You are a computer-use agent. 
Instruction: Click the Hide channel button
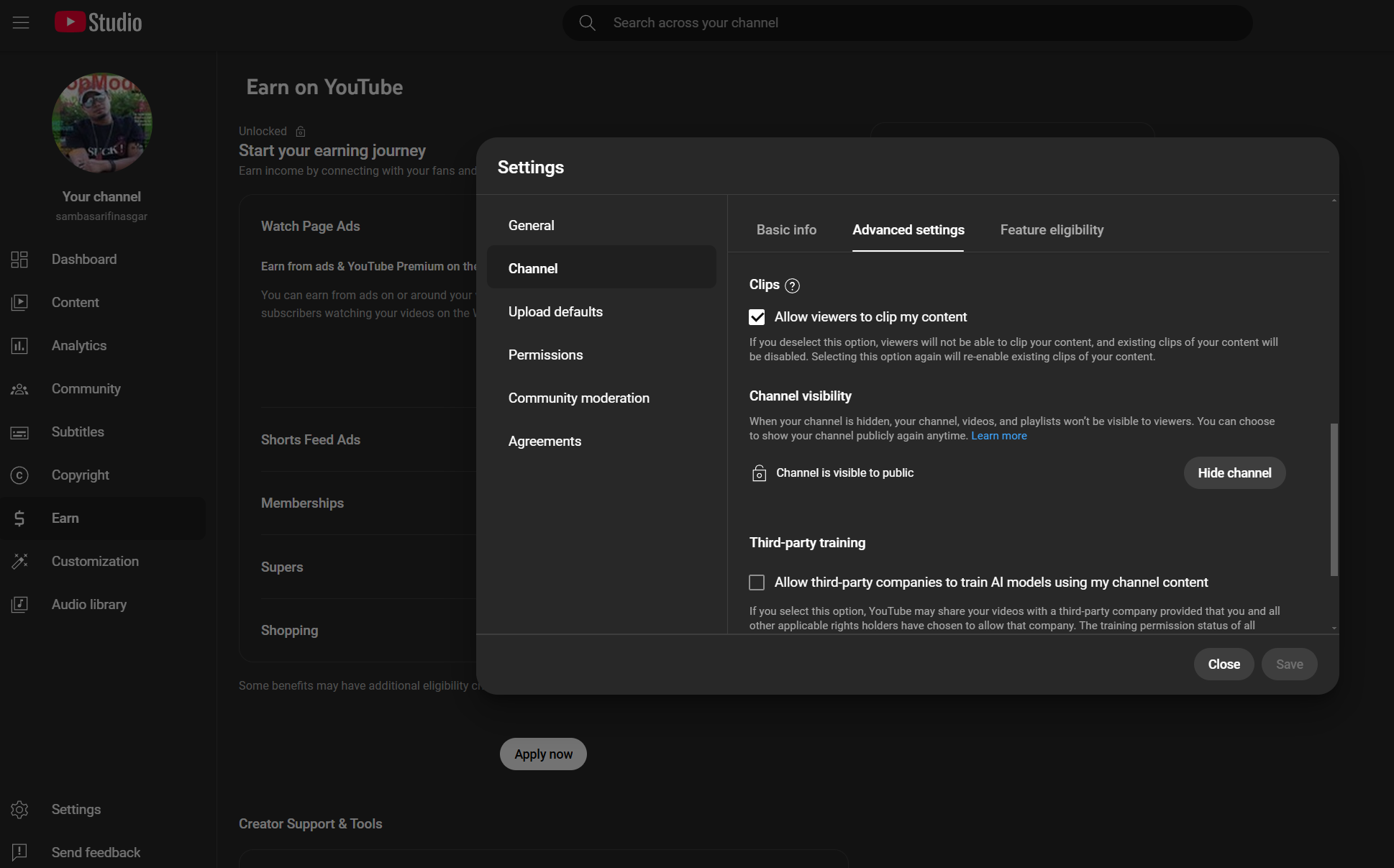1234,473
